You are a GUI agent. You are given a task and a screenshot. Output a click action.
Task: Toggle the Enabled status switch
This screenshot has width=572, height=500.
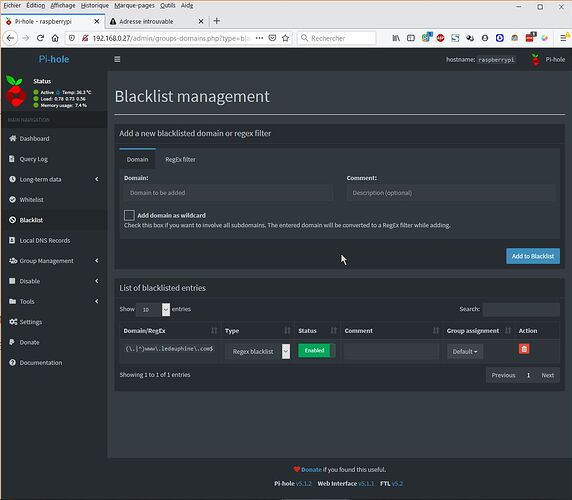coord(317,350)
